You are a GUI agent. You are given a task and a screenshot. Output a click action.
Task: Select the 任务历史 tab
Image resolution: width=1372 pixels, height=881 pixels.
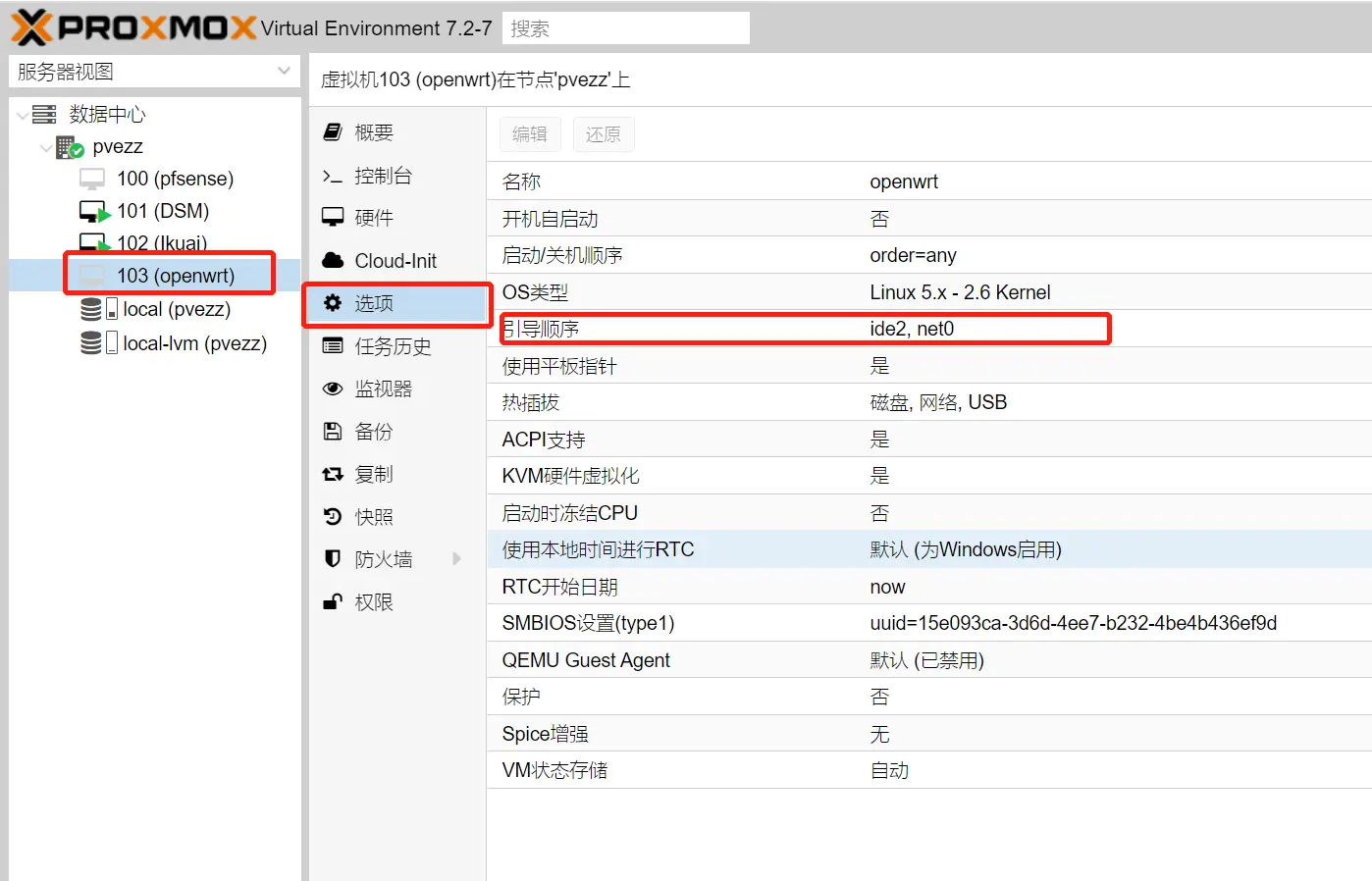click(396, 346)
